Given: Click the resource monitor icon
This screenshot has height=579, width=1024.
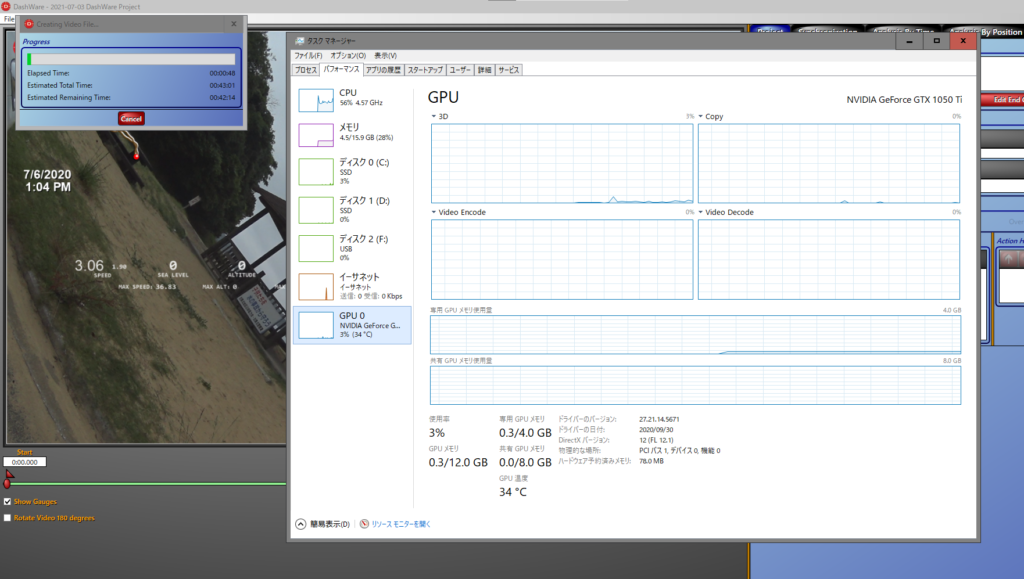Looking at the screenshot, I should pos(365,524).
